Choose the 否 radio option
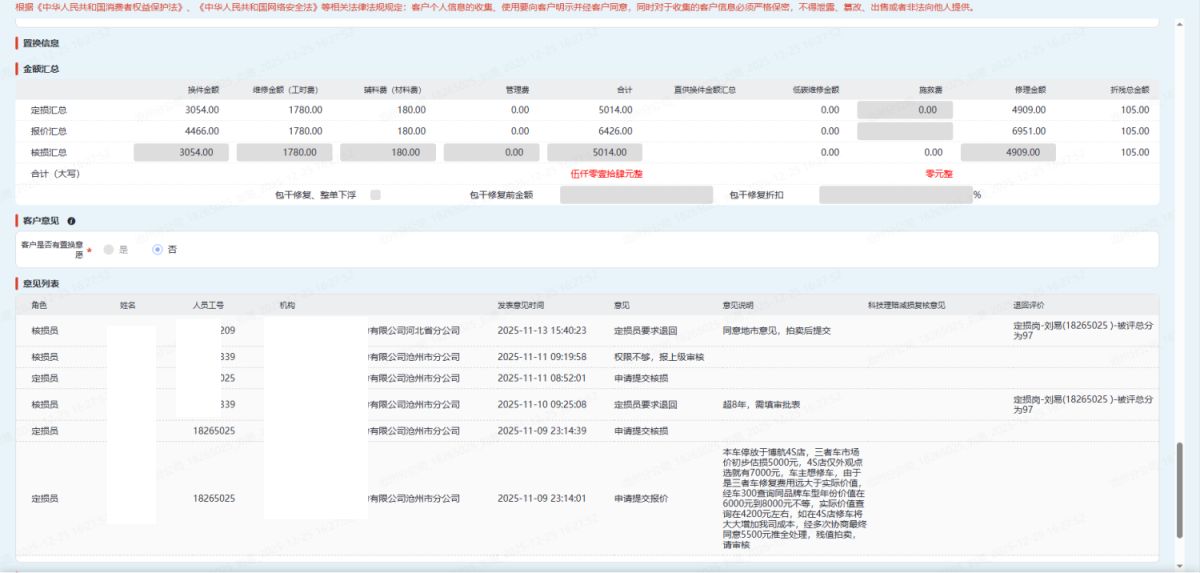Viewport: 1200px width, 573px height. [x=157, y=249]
